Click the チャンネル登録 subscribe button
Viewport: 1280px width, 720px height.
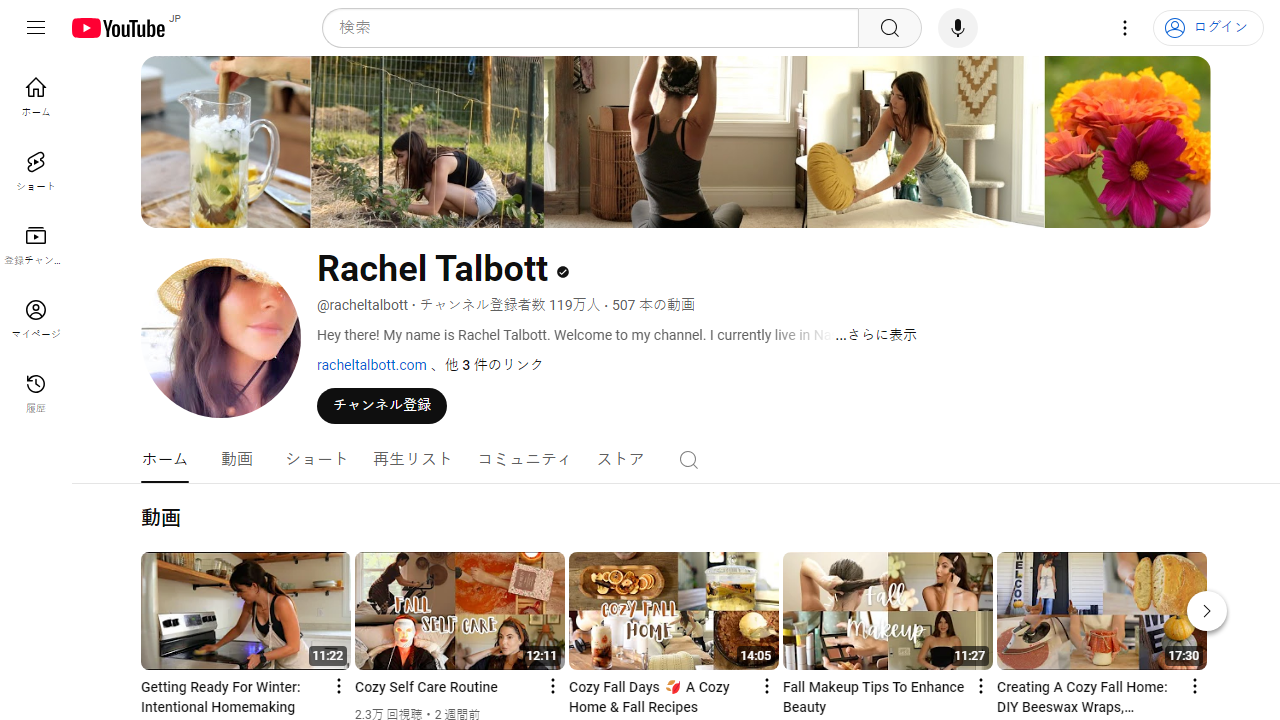(x=382, y=406)
